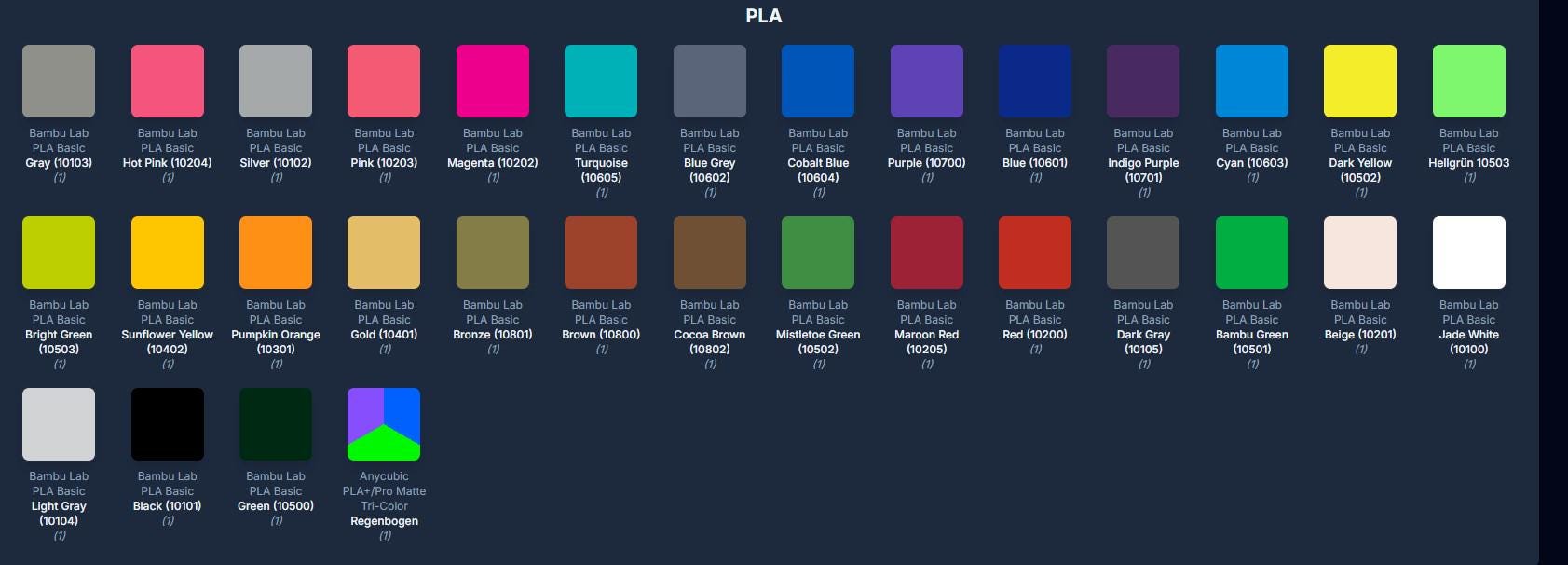This screenshot has width=1568, height=565.
Task: Choose the Hellgrün 10503 color swatch
Action: (1469, 81)
